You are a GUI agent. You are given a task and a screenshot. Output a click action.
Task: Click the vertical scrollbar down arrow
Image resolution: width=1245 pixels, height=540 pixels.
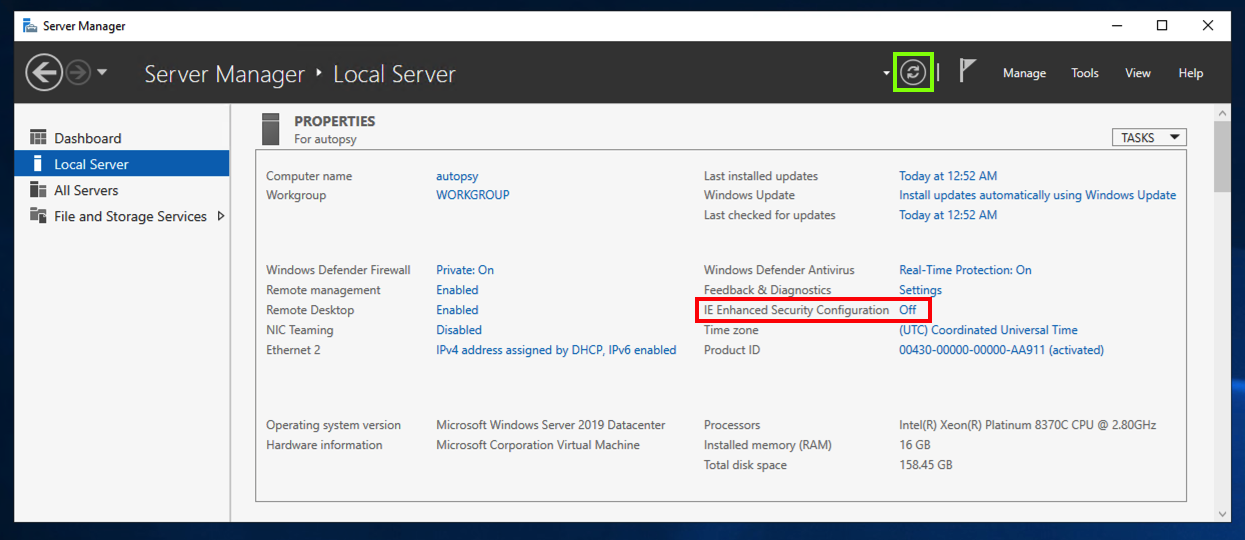1222,513
